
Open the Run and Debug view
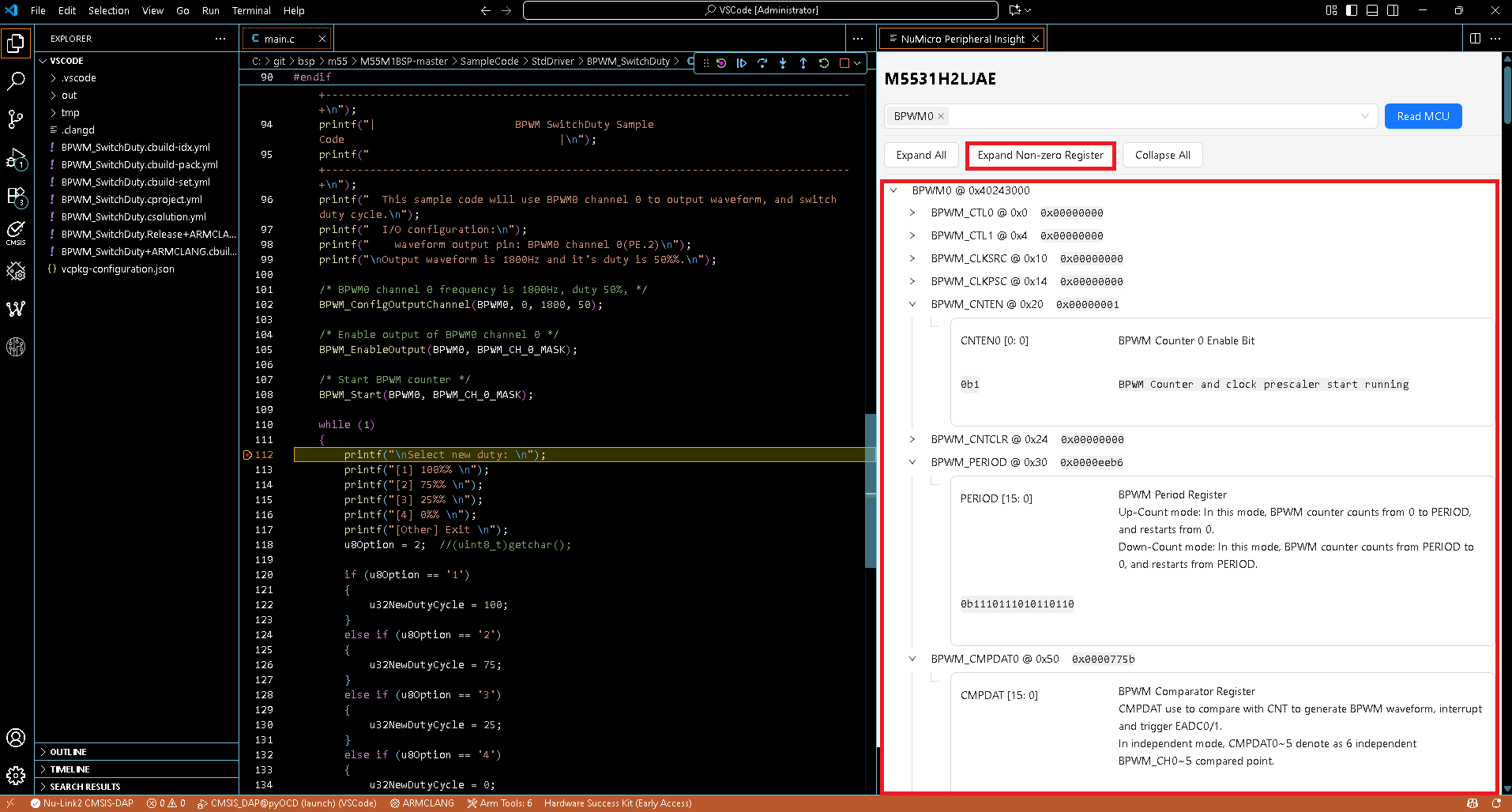tap(16, 158)
